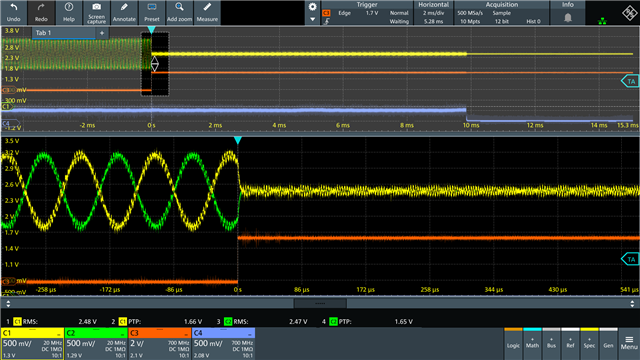Viewport: 640px width, 360px height.
Task: Click left up-down arrows of results bar
Action: [x=8, y=304]
